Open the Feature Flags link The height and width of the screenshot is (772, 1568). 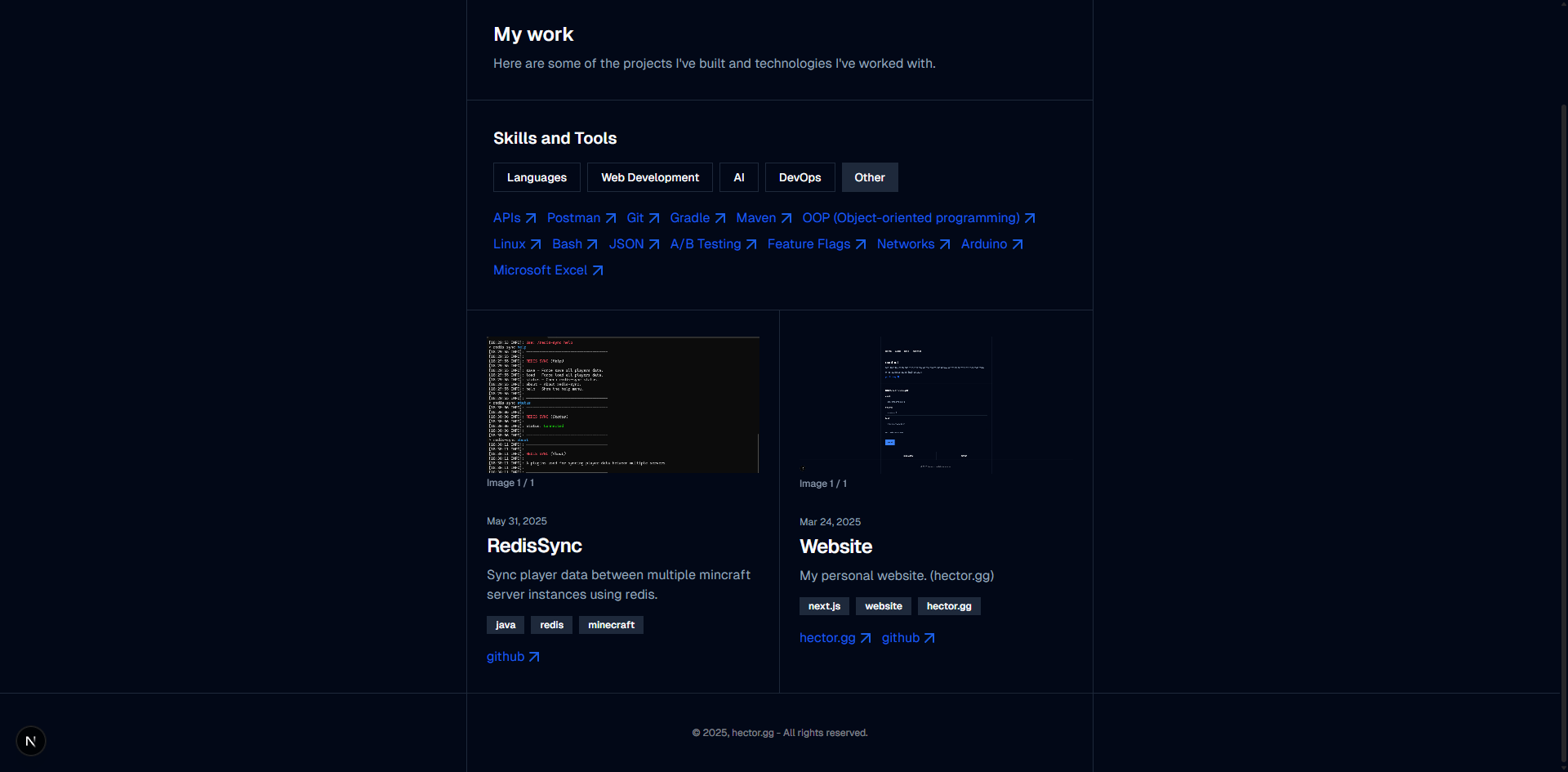pos(817,244)
